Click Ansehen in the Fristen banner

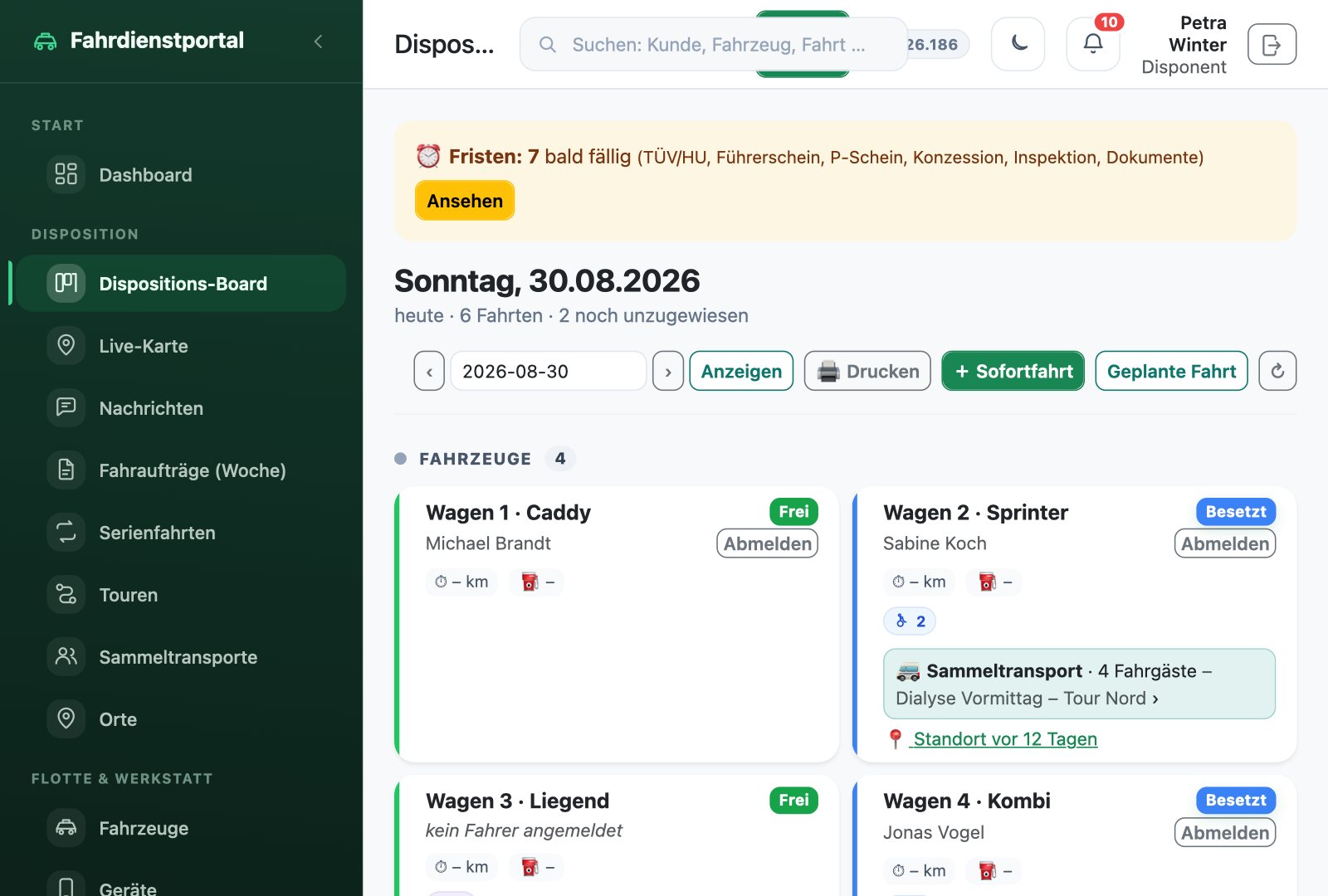(x=465, y=201)
